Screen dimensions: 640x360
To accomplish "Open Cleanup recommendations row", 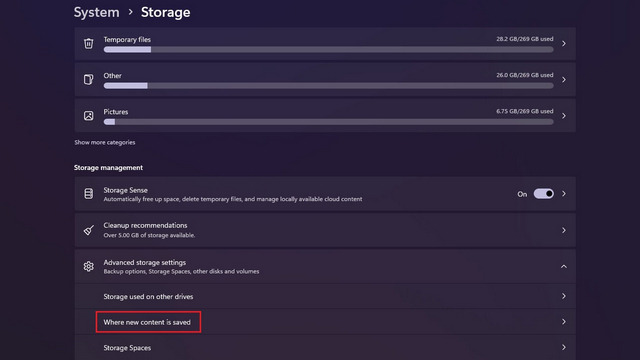I will click(x=325, y=230).
